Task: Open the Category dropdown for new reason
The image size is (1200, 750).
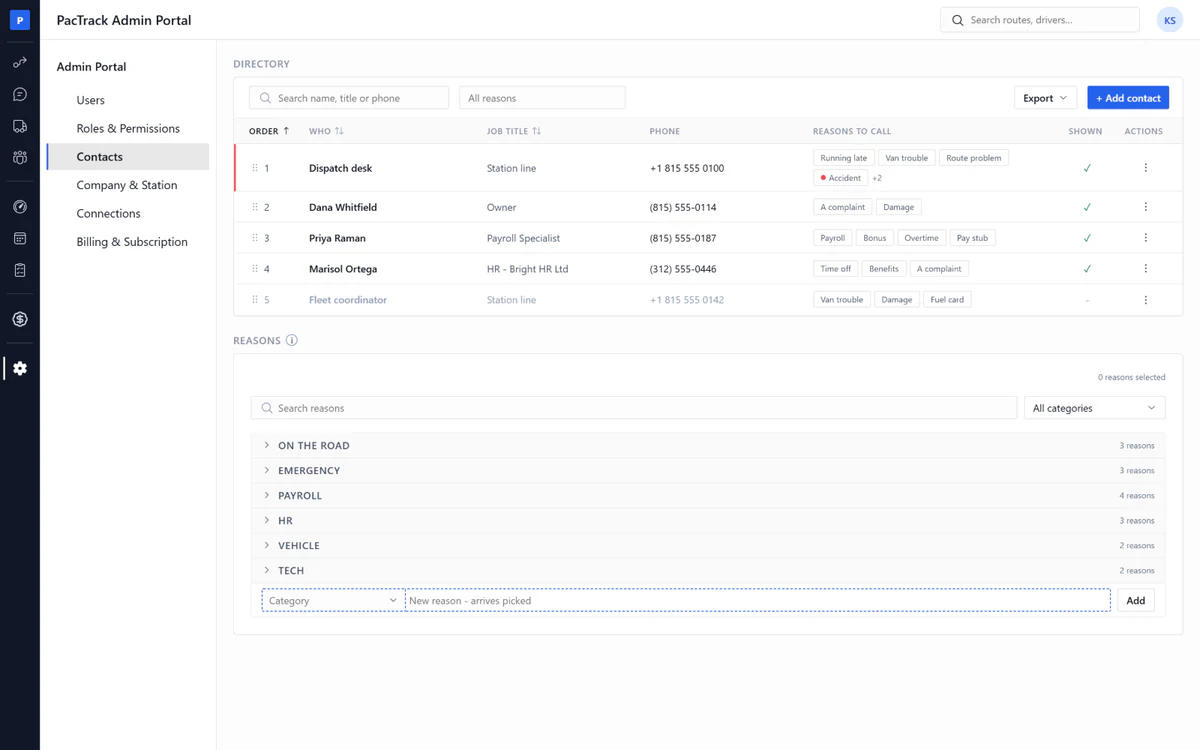Action: click(333, 601)
